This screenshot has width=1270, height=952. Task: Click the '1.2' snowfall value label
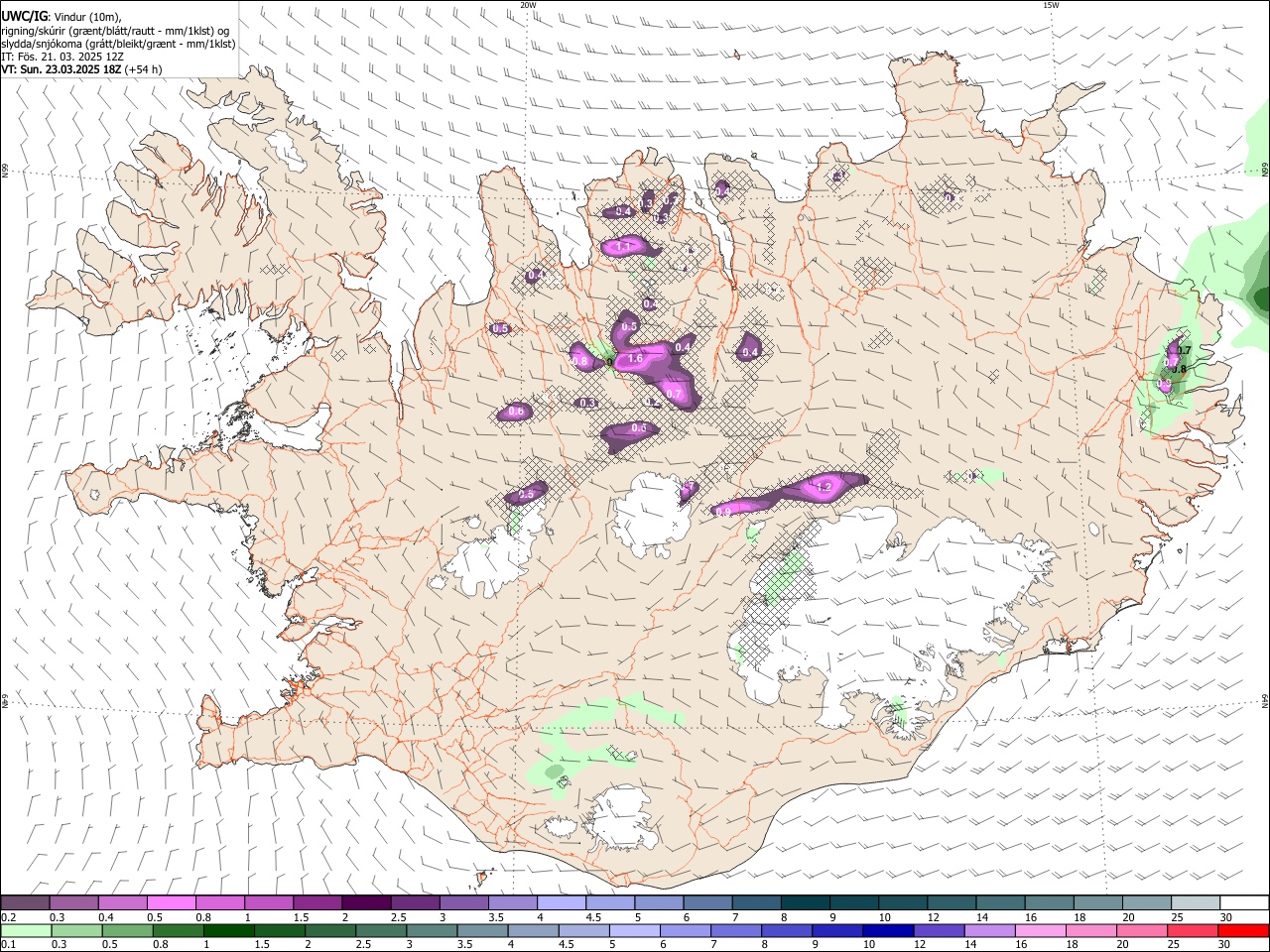823,487
